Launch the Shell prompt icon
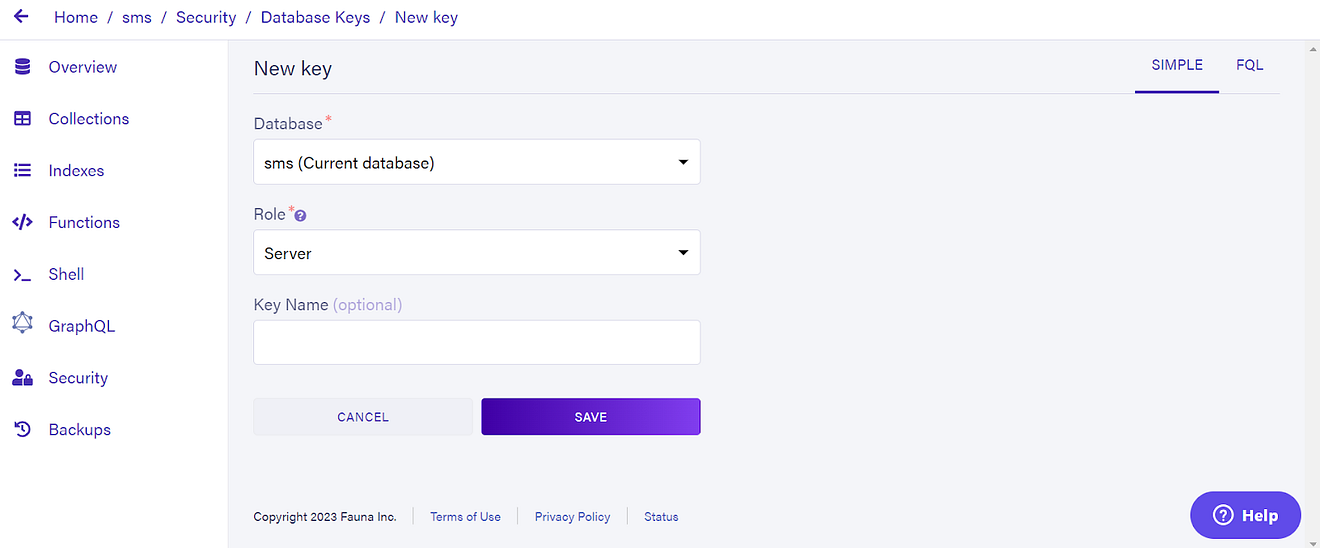Screen dimensions: 1320x548 click(22, 275)
